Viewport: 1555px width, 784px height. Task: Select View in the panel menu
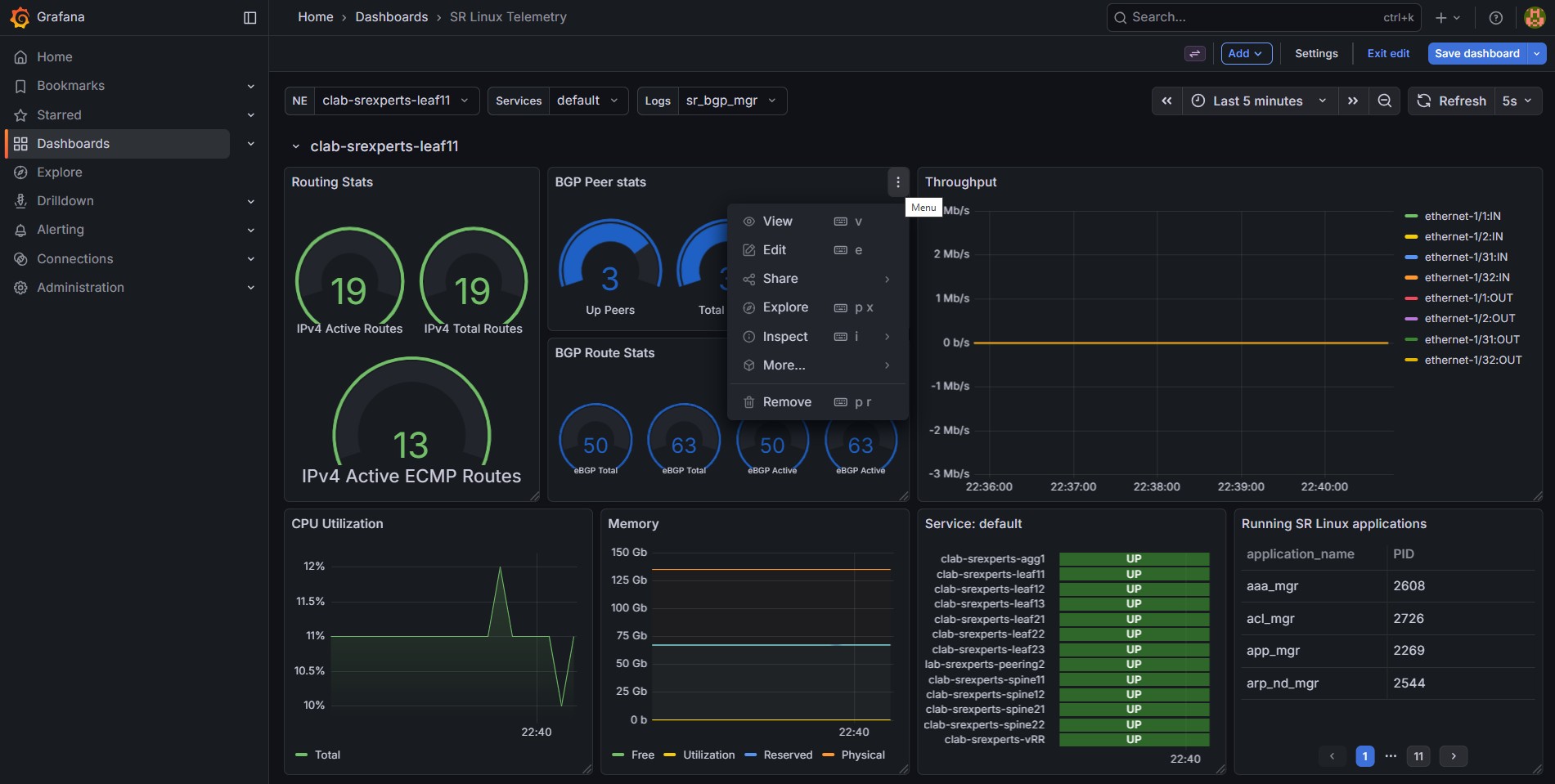click(x=817, y=222)
